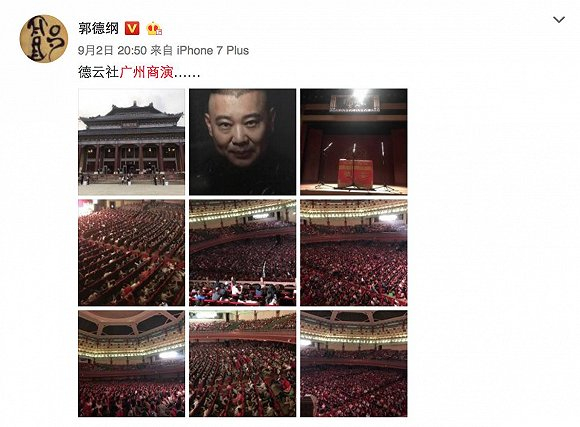
Task: Open middle-left slanted audience seats photo
Action: (x=131, y=253)
